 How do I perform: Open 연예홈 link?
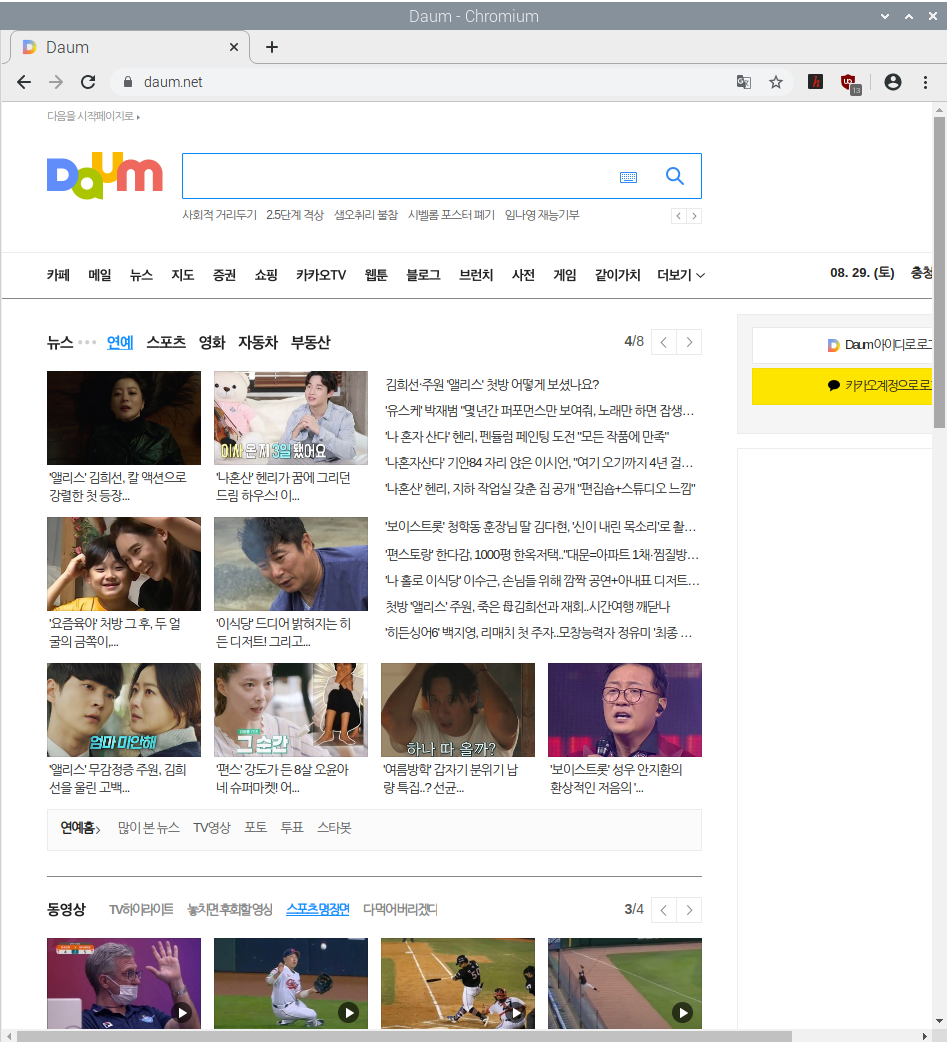[80, 828]
